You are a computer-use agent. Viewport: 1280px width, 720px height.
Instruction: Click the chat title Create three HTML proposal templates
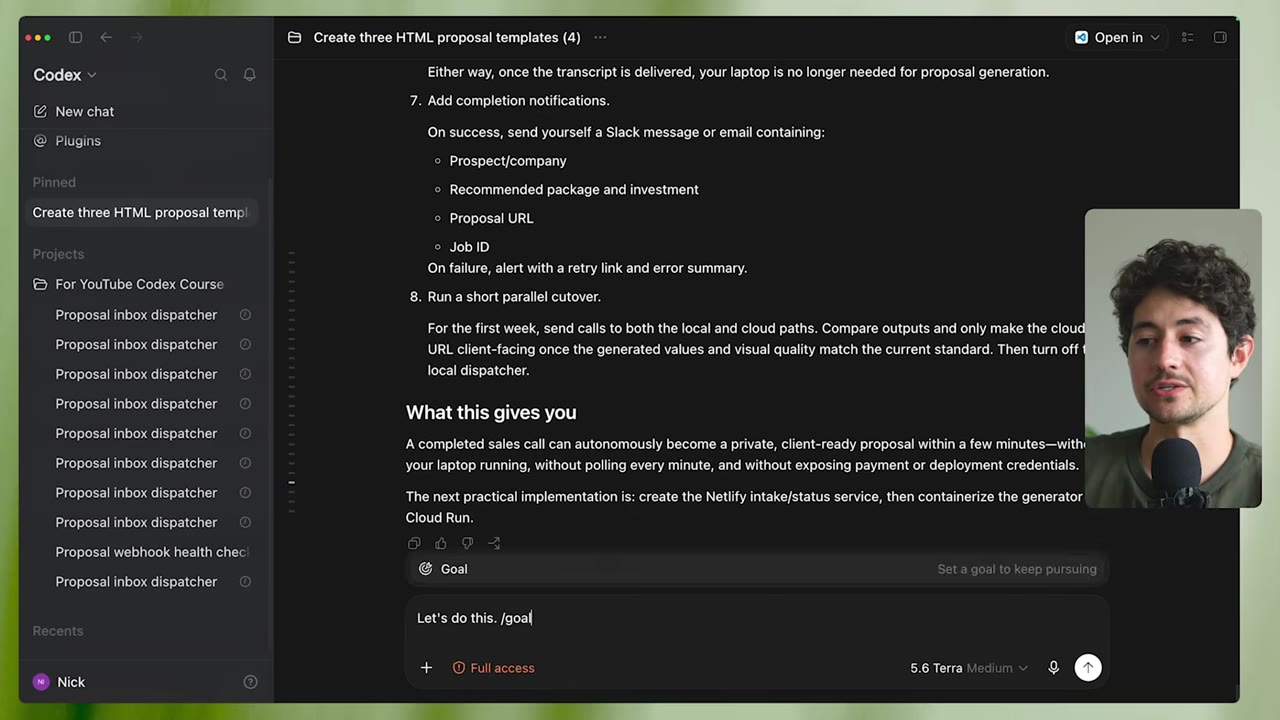tap(447, 37)
